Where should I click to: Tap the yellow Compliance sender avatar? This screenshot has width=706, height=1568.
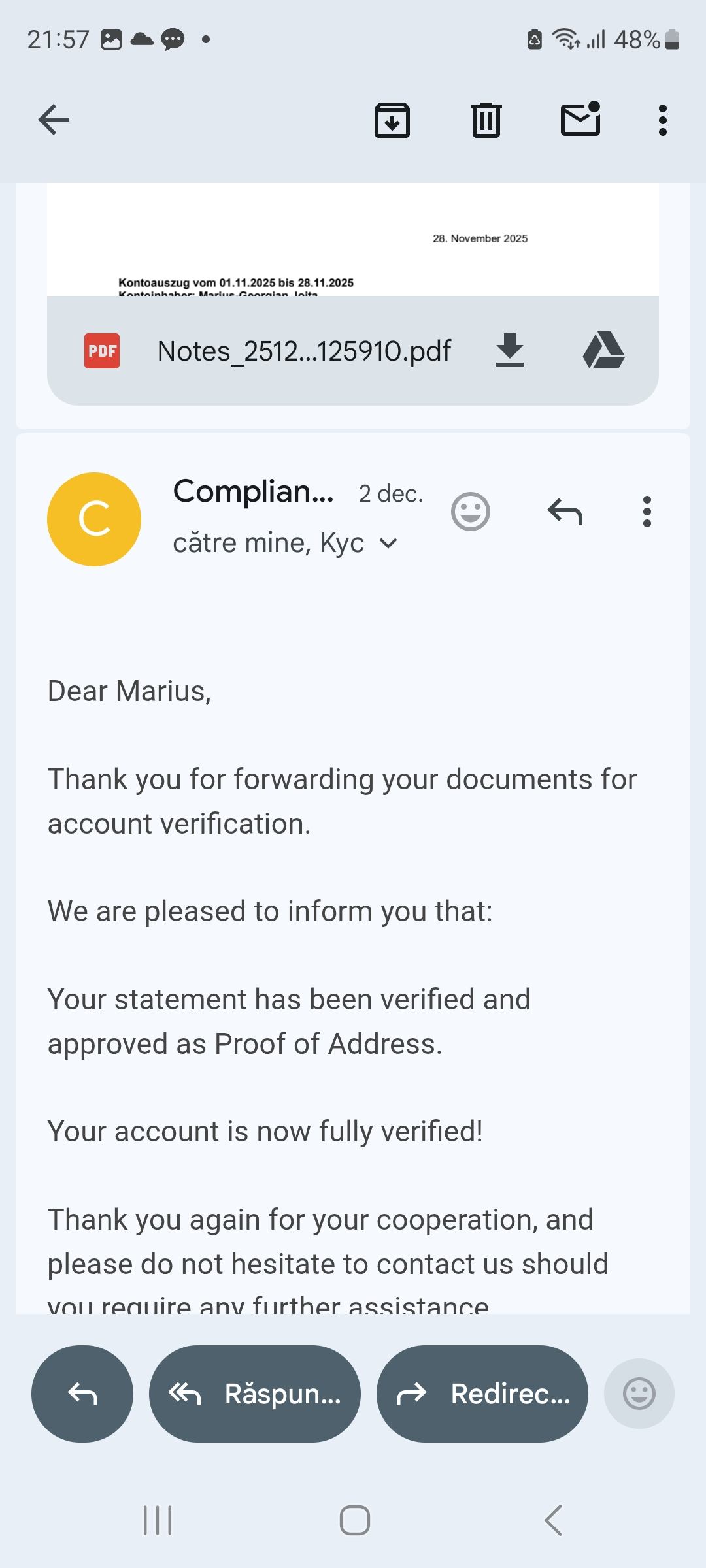(94, 519)
